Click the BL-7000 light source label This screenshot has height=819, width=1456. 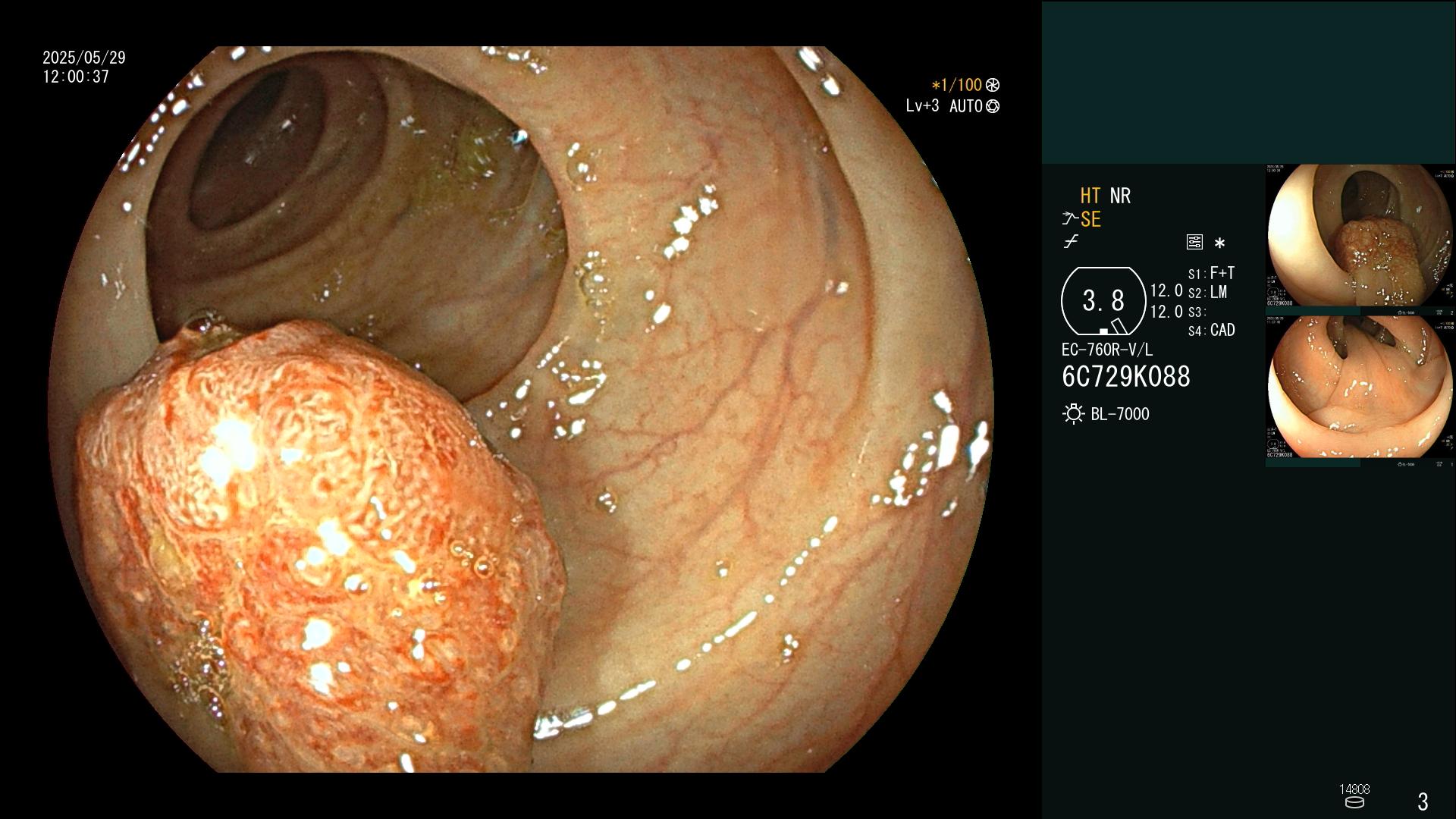[1120, 414]
